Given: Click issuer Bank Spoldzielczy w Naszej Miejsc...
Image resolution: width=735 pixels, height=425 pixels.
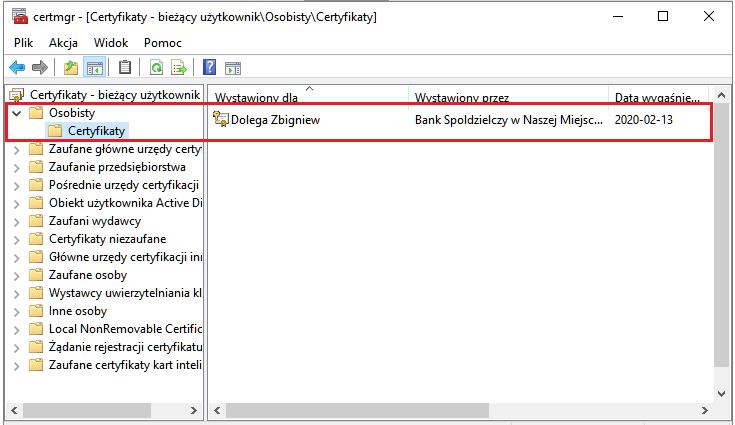Looking at the screenshot, I should tap(509, 119).
